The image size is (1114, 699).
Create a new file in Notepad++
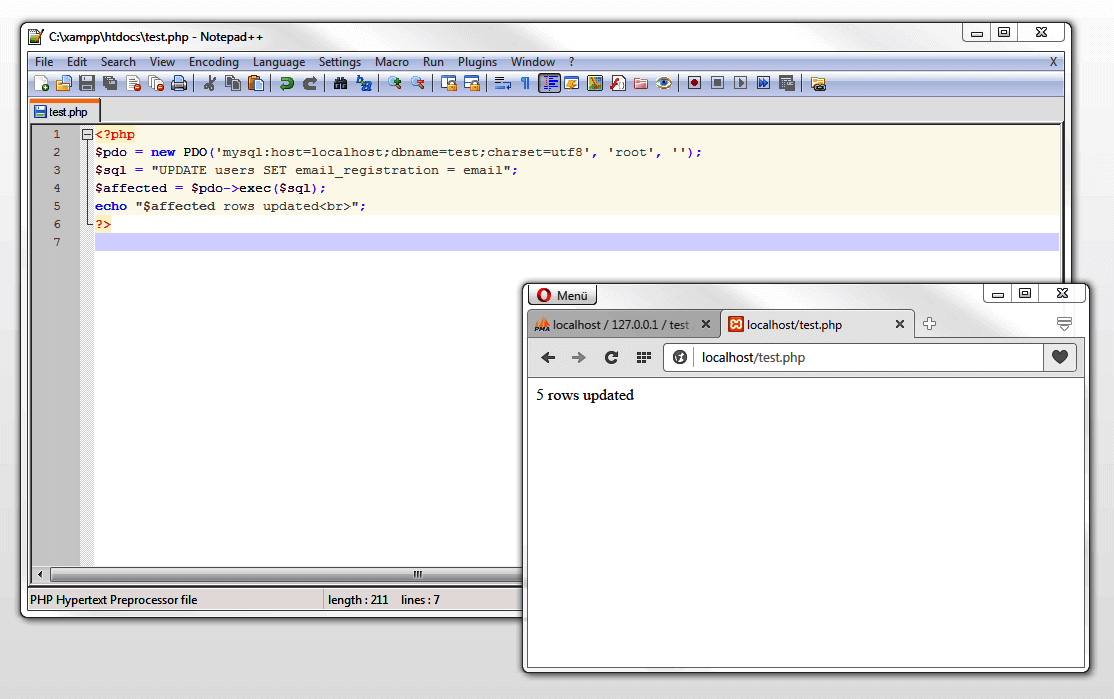tap(42, 83)
